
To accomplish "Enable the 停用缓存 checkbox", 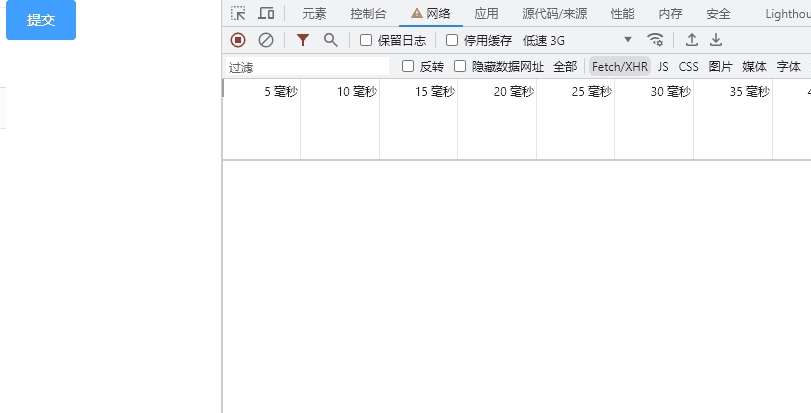I will (452, 40).
